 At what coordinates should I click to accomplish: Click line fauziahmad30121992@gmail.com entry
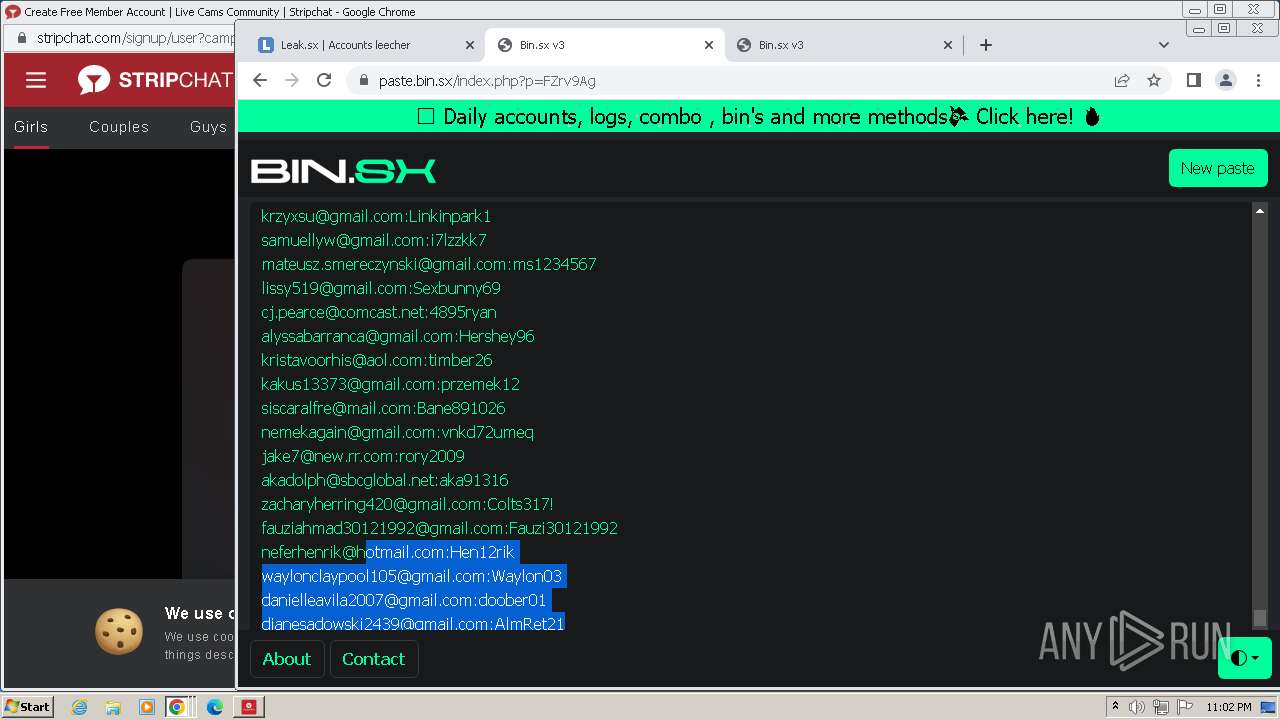point(439,528)
